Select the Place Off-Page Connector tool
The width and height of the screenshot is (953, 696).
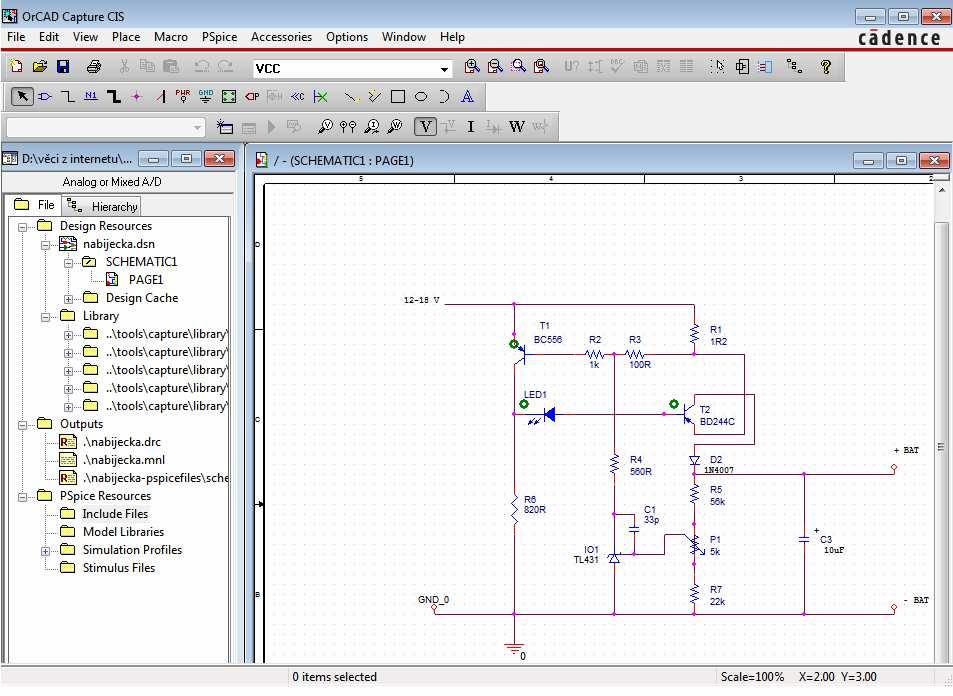(x=297, y=97)
